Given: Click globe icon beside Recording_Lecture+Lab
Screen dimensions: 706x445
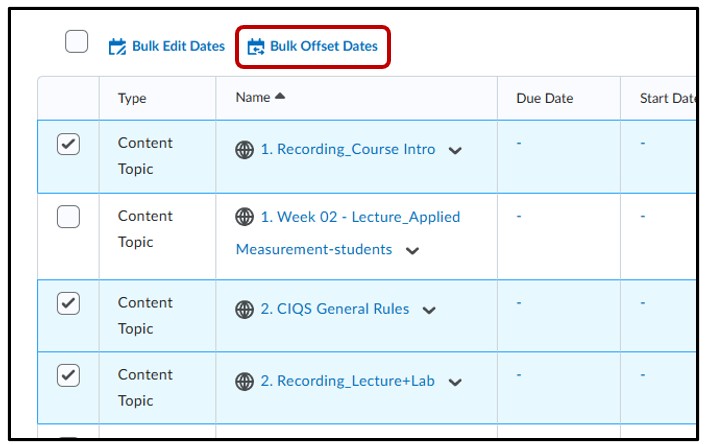Looking at the screenshot, I should pyautogui.click(x=245, y=382).
